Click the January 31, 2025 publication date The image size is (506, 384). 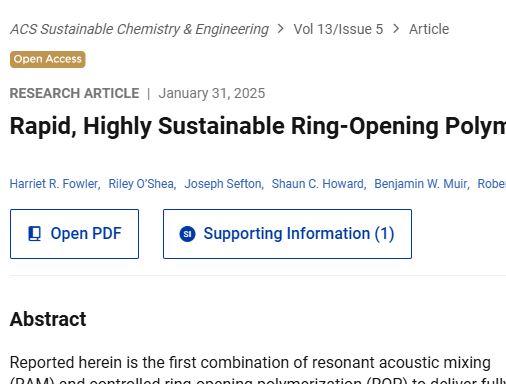[212, 93]
